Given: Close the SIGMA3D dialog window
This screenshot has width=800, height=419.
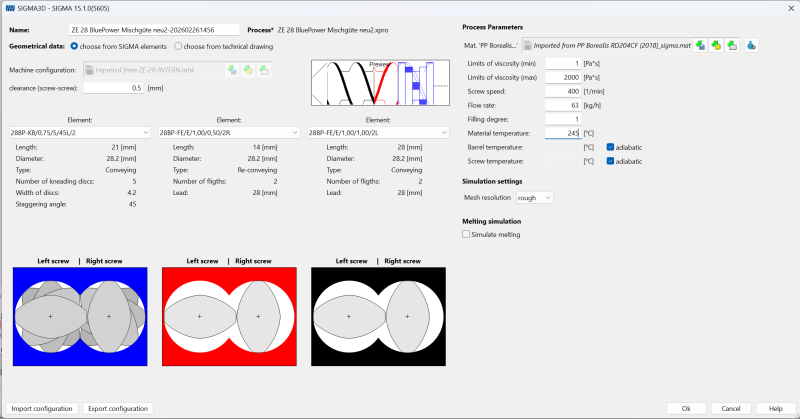Looking at the screenshot, I should 791,8.
